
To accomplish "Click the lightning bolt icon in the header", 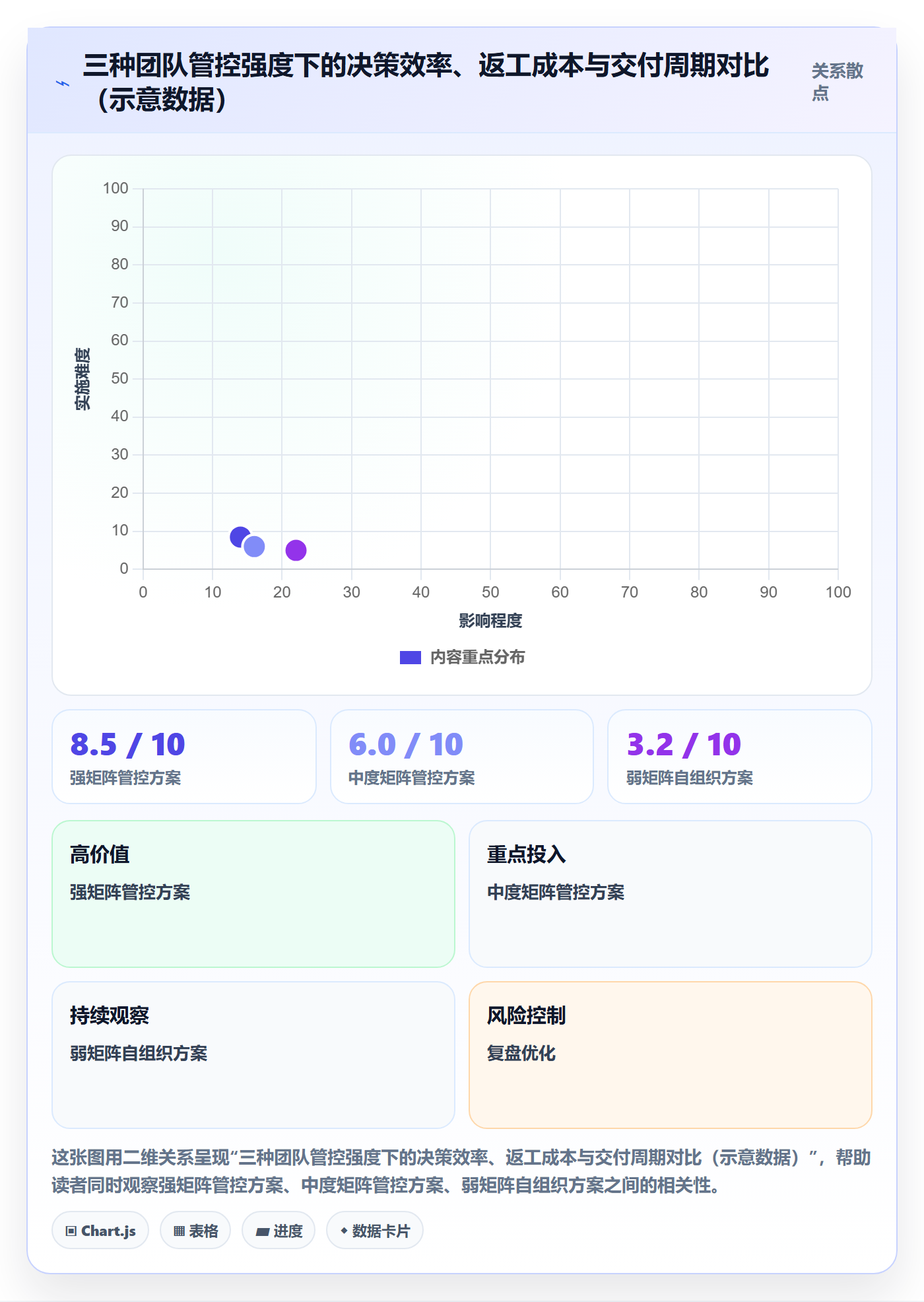I will click(63, 83).
